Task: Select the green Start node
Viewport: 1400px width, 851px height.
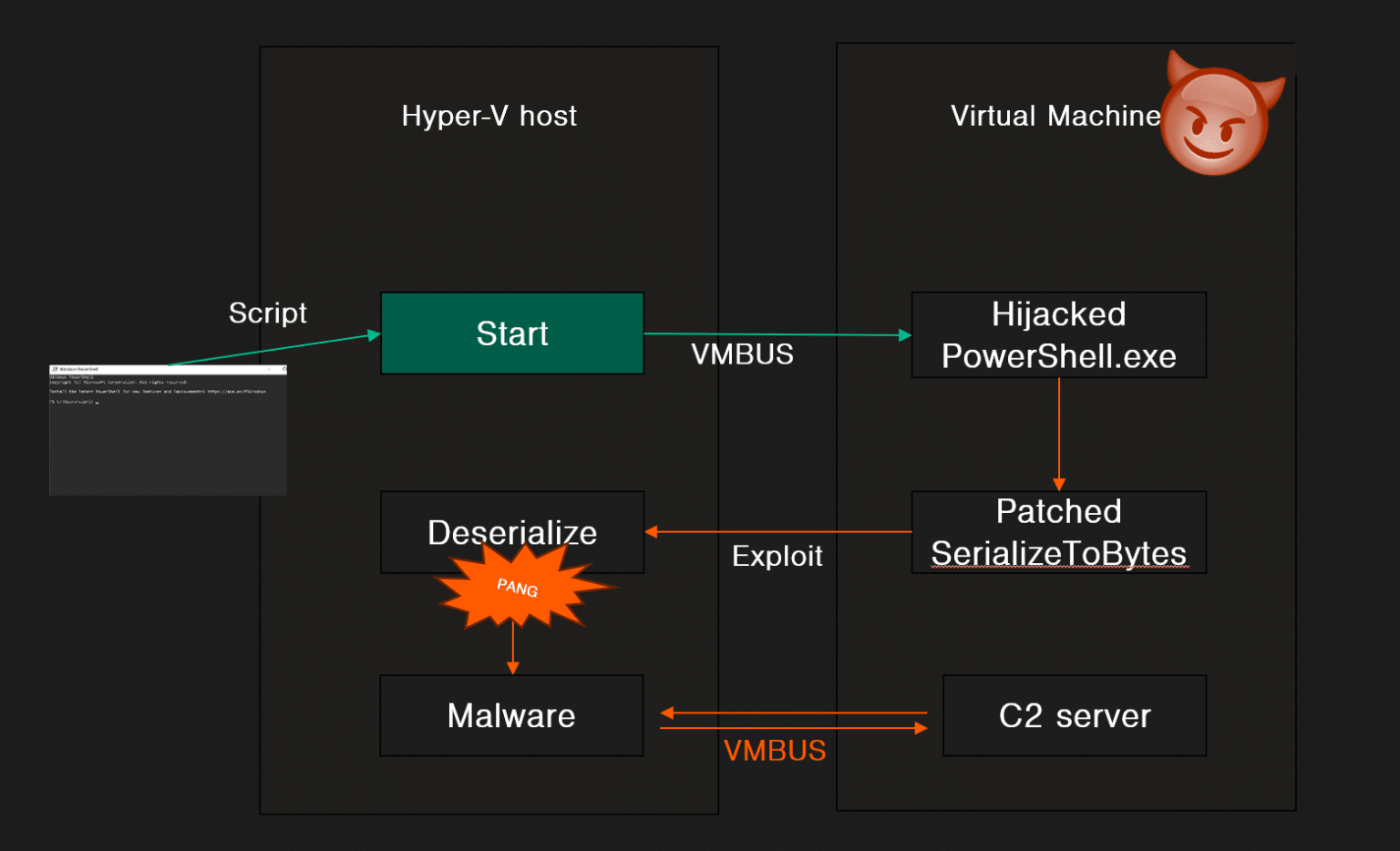Action: tap(511, 333)
